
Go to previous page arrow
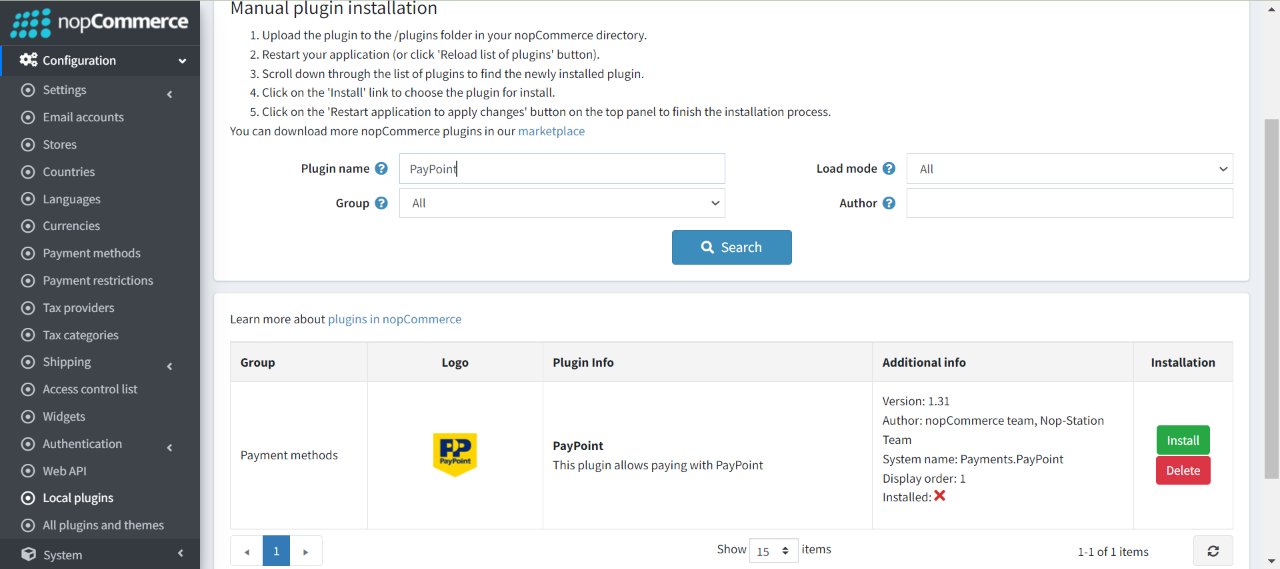click(247, 551)
